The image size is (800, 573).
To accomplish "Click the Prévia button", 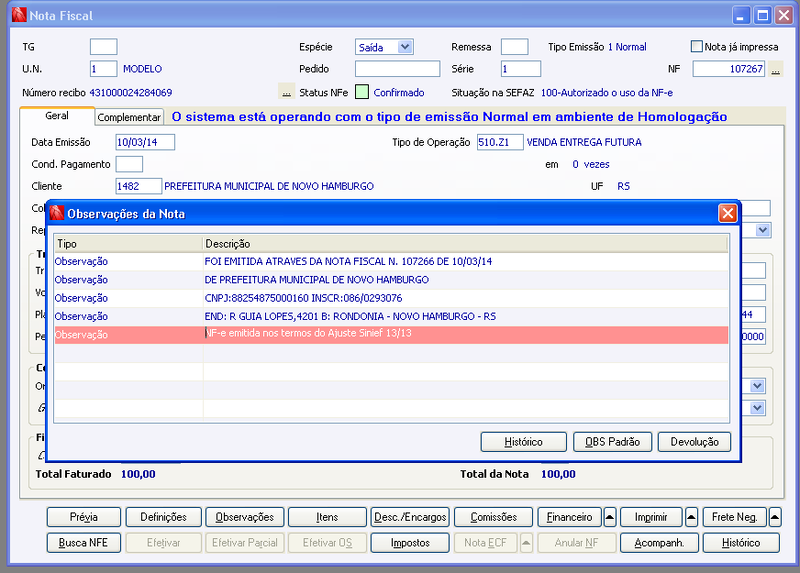I will coord(84,517).
